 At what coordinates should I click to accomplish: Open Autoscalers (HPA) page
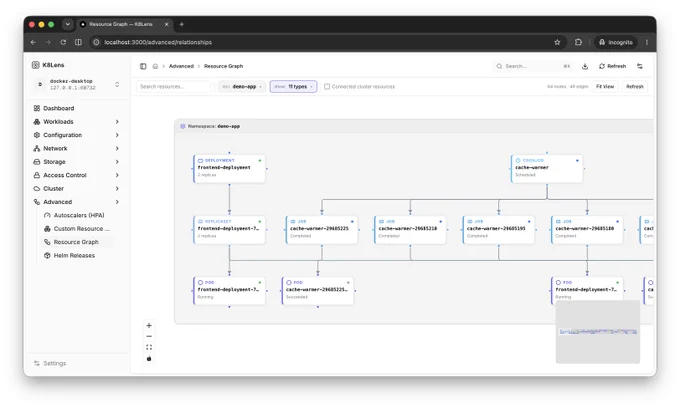[x=78, y=215]
